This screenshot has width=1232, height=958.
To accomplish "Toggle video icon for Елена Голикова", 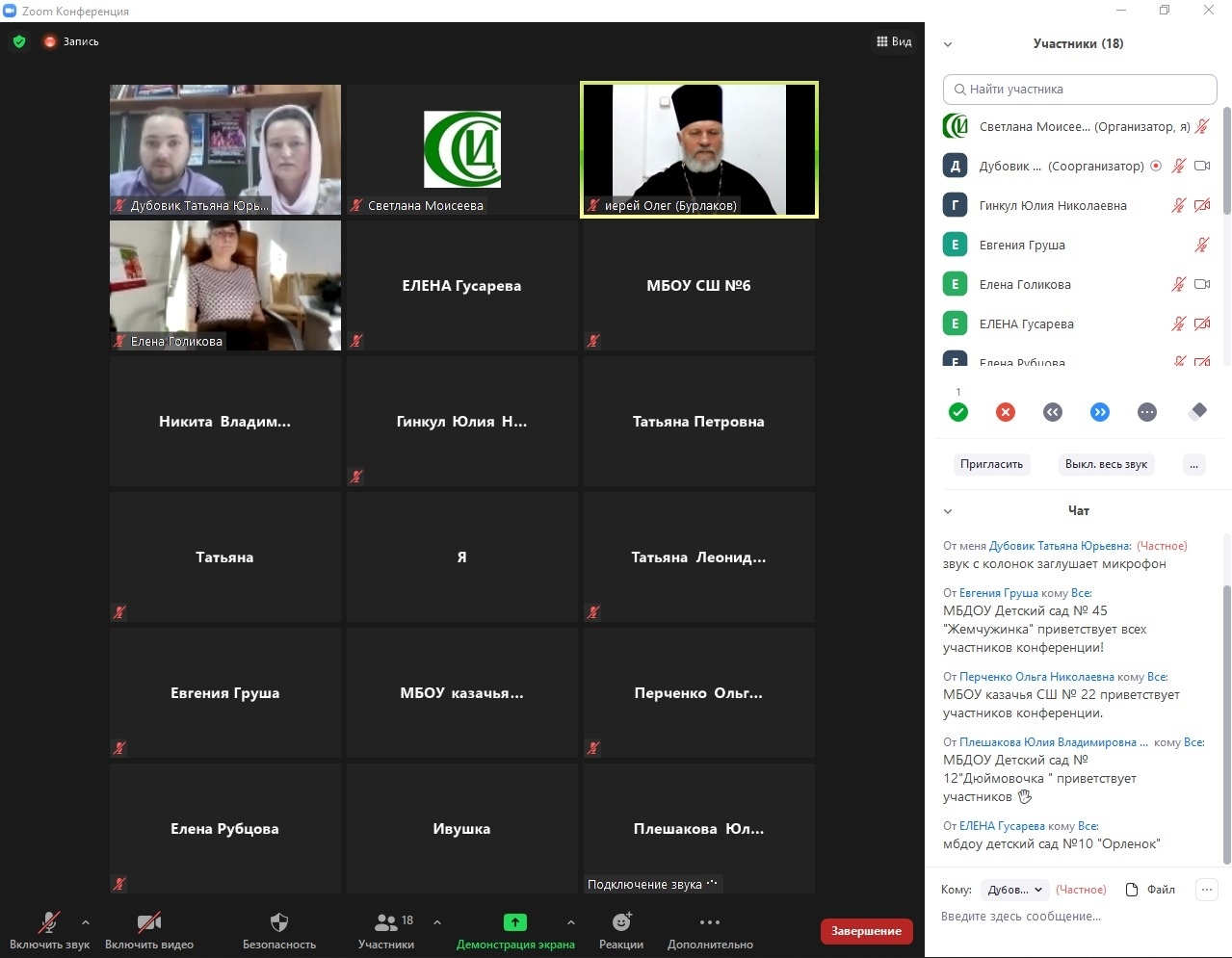I will coord(1202,284).
